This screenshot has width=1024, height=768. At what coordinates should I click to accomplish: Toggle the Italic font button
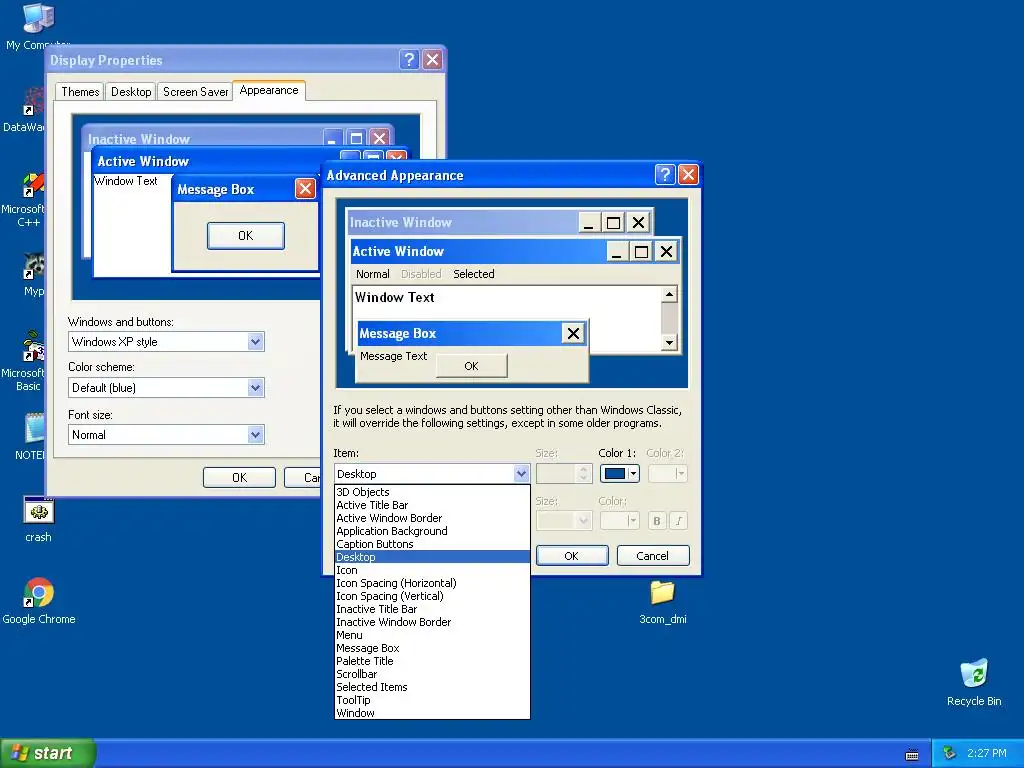click(x=679, y=520)
